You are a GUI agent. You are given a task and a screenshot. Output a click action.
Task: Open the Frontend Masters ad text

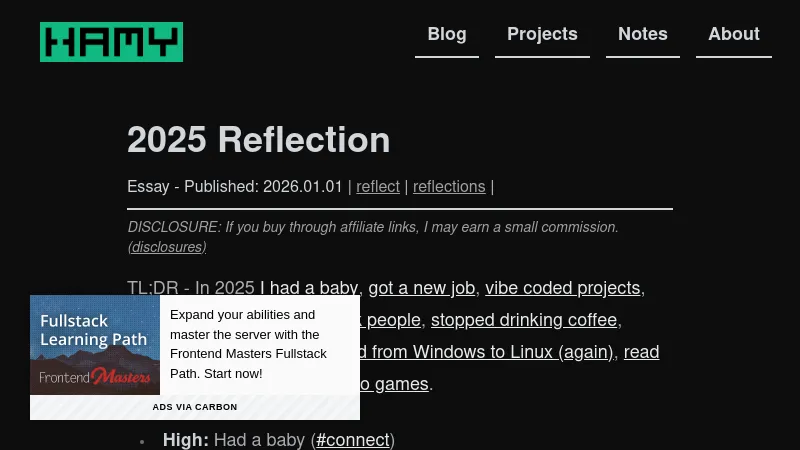248,344
